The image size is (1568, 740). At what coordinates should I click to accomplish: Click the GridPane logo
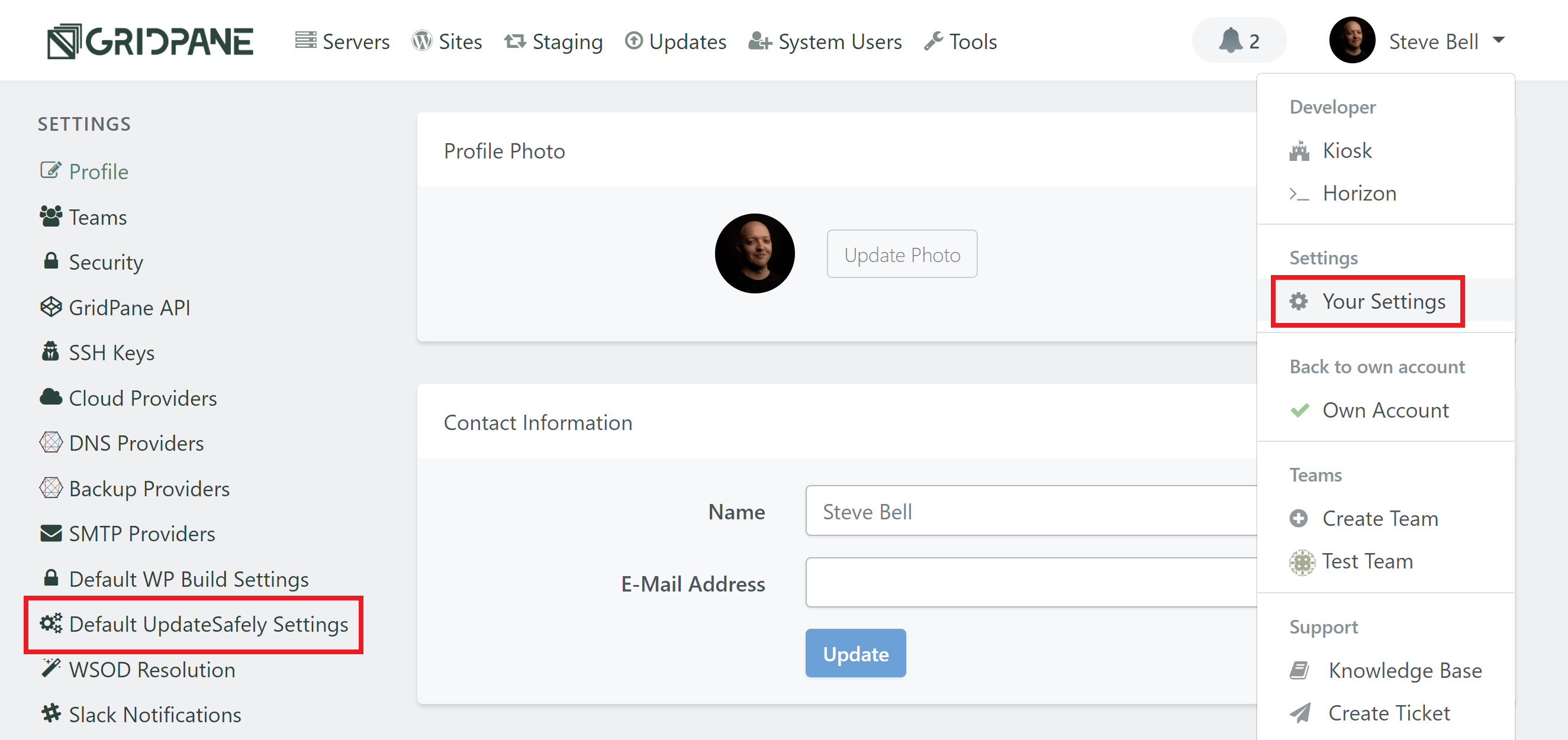pyautogui.click(x=150, y=41)
